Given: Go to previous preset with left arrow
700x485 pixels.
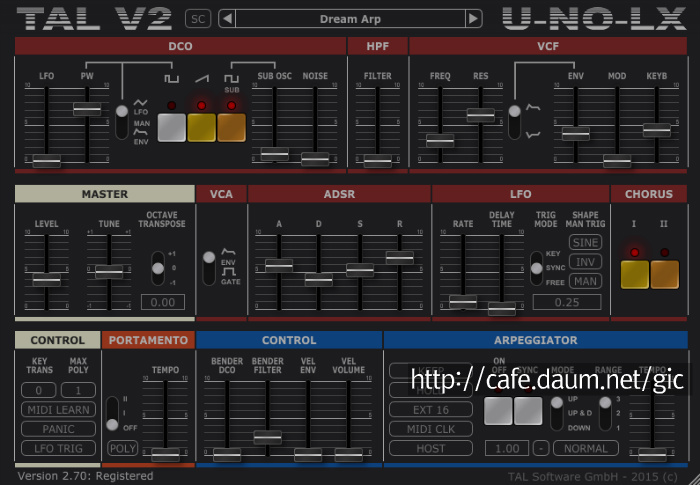Looking at the screenshot, I should [x=227, y=19].
